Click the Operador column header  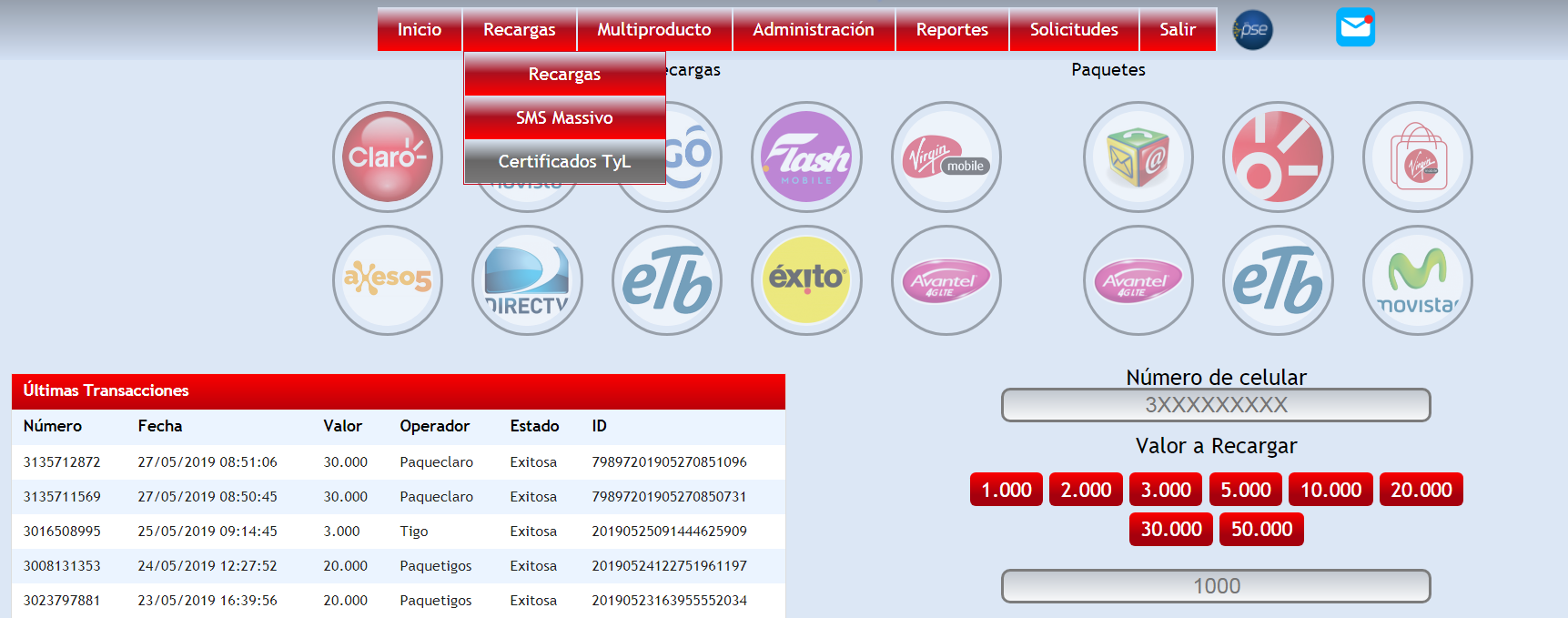point(435,426)
